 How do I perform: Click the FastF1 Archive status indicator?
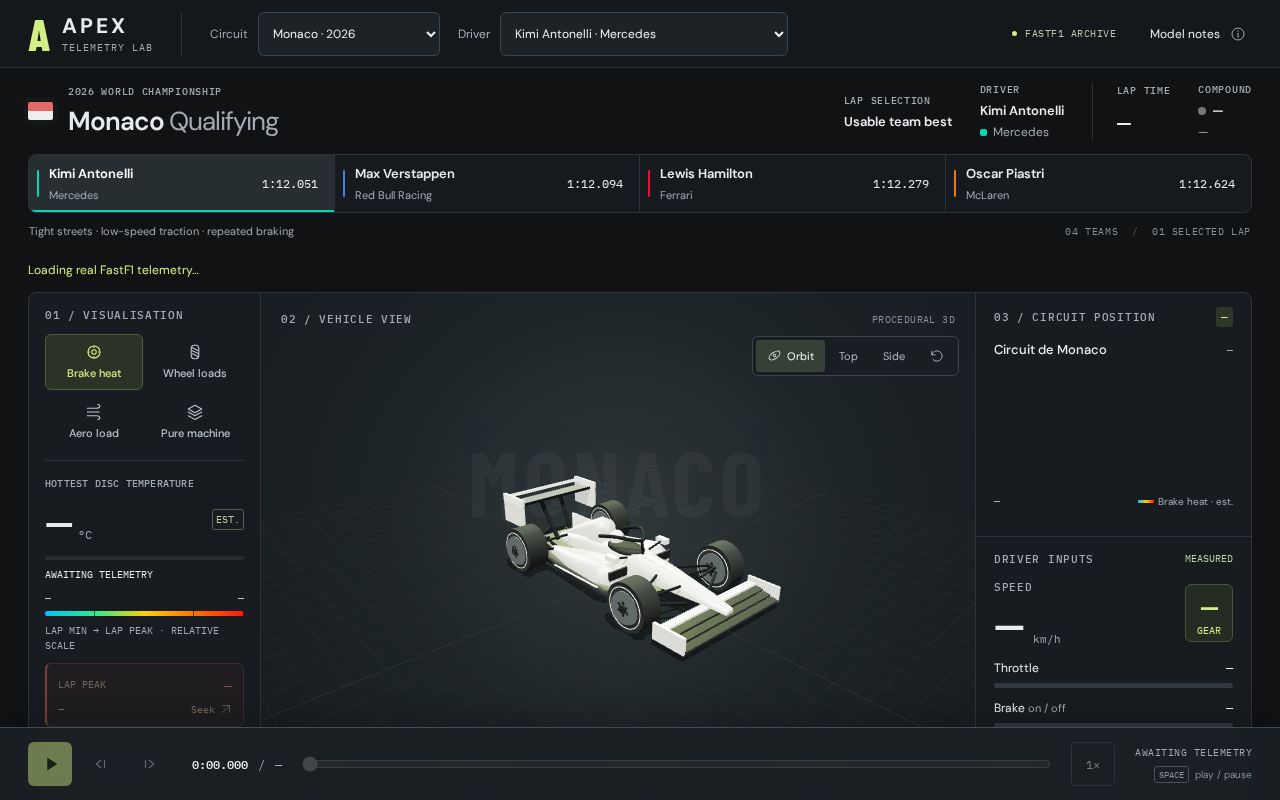[1064, 34]
